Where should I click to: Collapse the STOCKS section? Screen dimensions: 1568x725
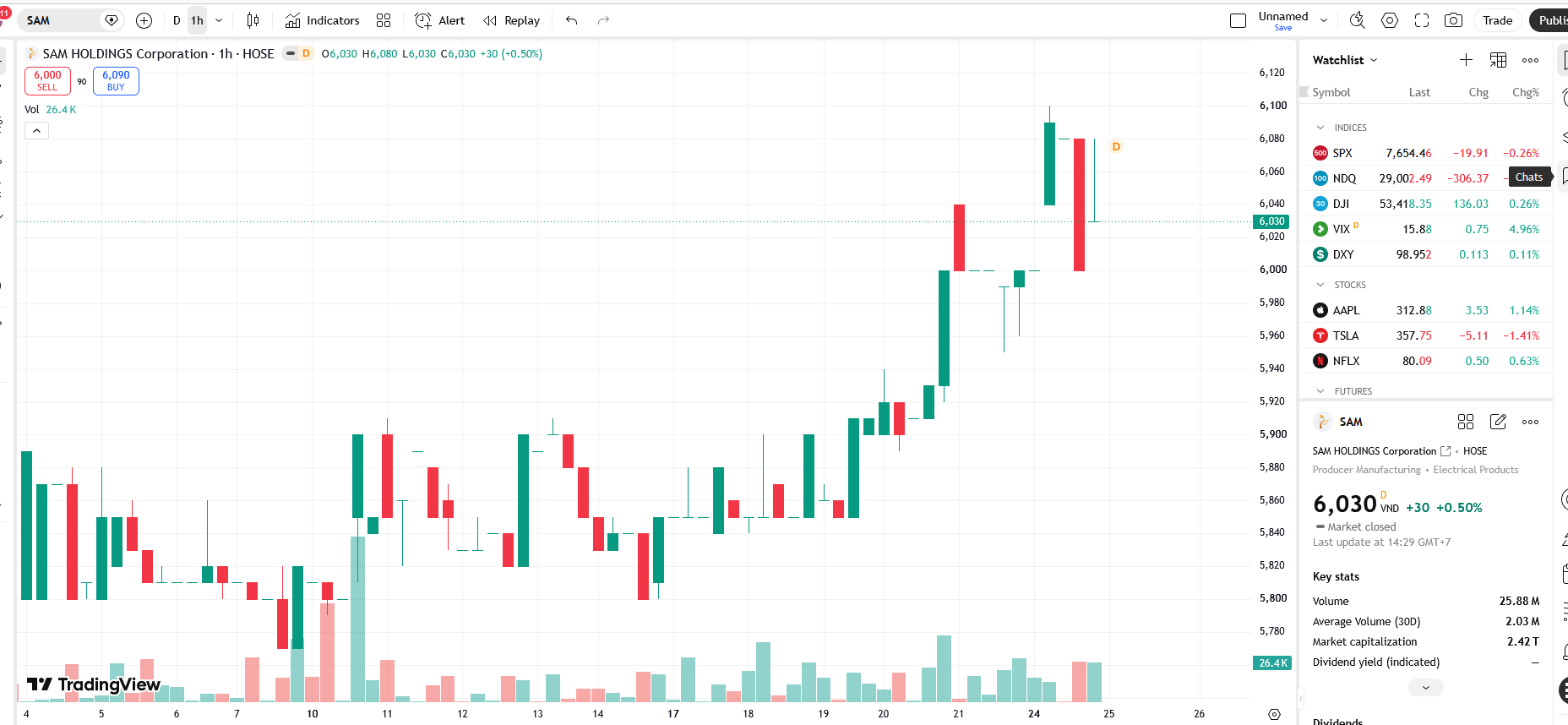(1320, 285)
